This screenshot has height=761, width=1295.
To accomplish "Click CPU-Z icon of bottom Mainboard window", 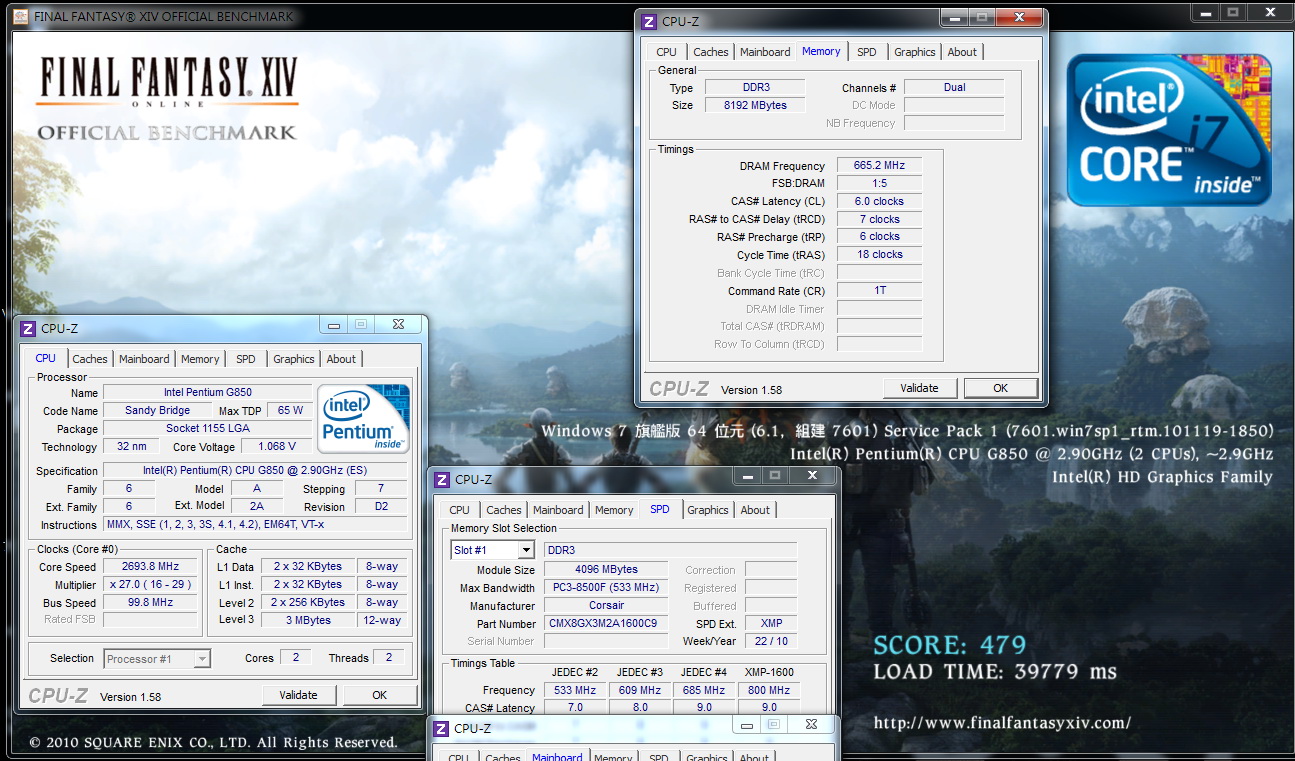I will coord(441,728).
